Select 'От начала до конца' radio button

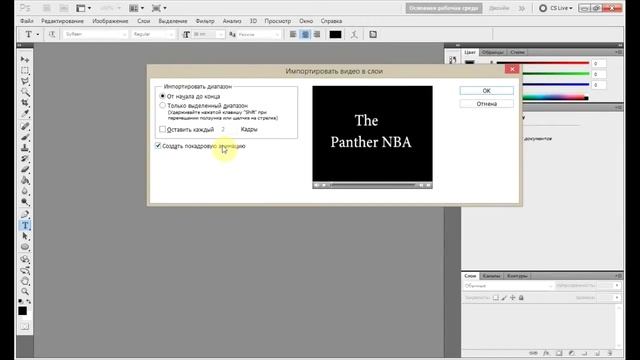162,96
